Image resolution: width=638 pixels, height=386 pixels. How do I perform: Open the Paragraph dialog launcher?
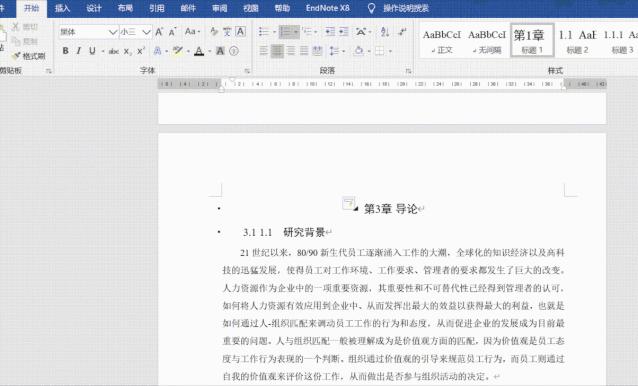tap(408, 71)
